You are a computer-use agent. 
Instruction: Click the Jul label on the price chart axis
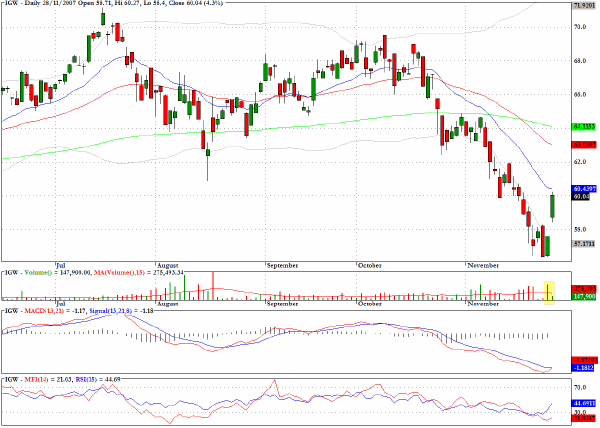click(x=60, y=265)
